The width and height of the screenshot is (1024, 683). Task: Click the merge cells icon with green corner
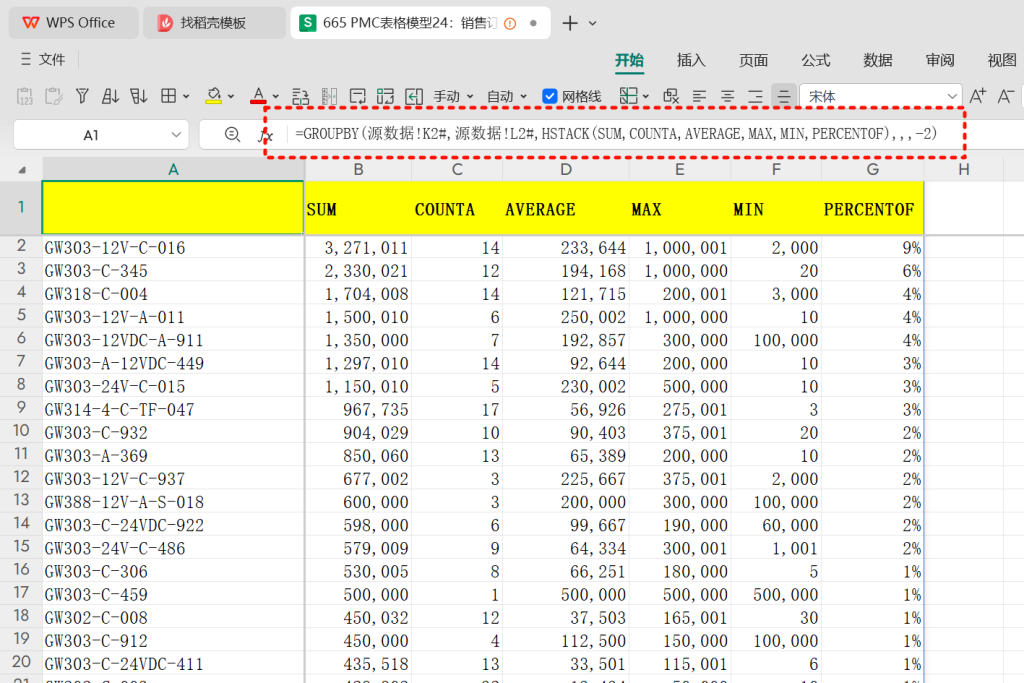click(x=385, y=97)
